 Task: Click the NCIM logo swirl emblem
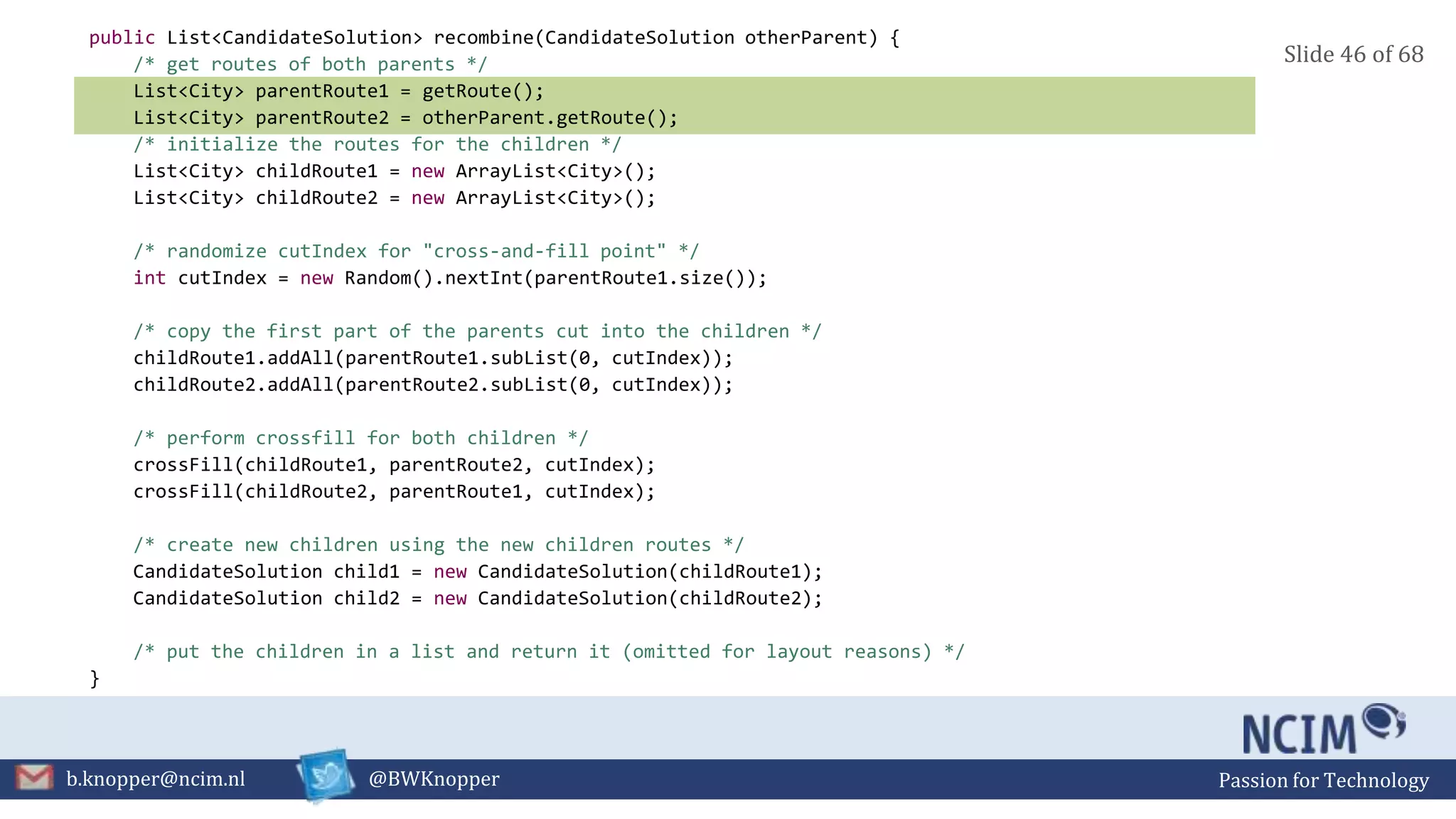point(1383,721)
